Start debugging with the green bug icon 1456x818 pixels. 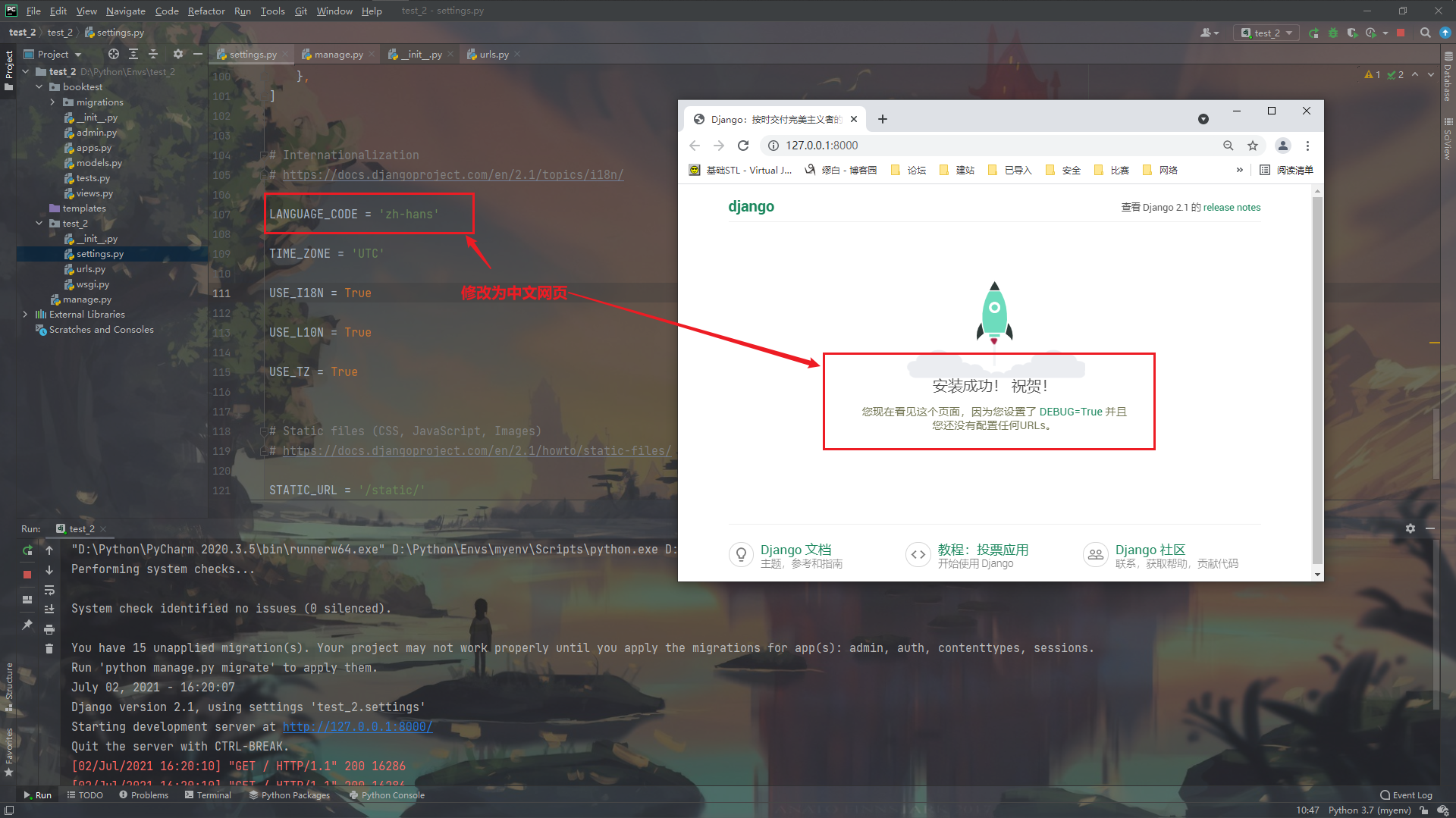(1333, 33)
